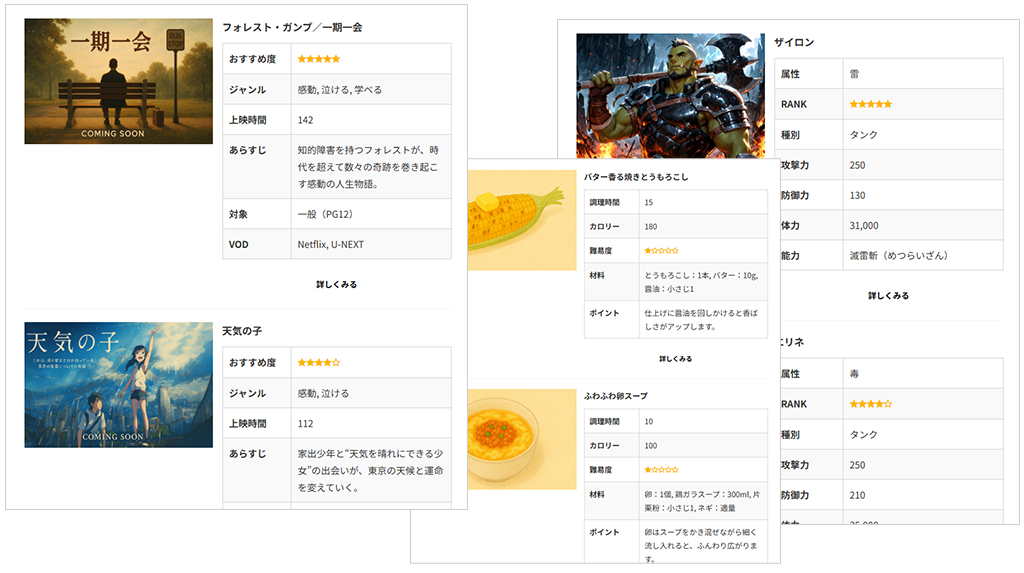Click the 天気の子 four-star おすすめ度 rating

tap(318, 362)
